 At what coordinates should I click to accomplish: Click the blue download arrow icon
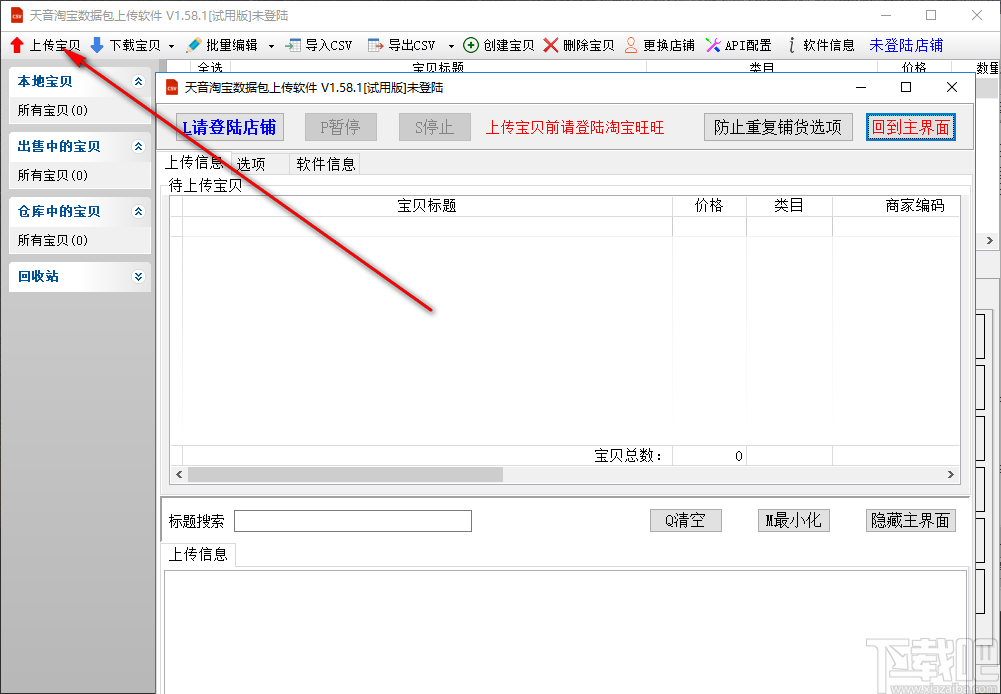(x=97, y=45)
